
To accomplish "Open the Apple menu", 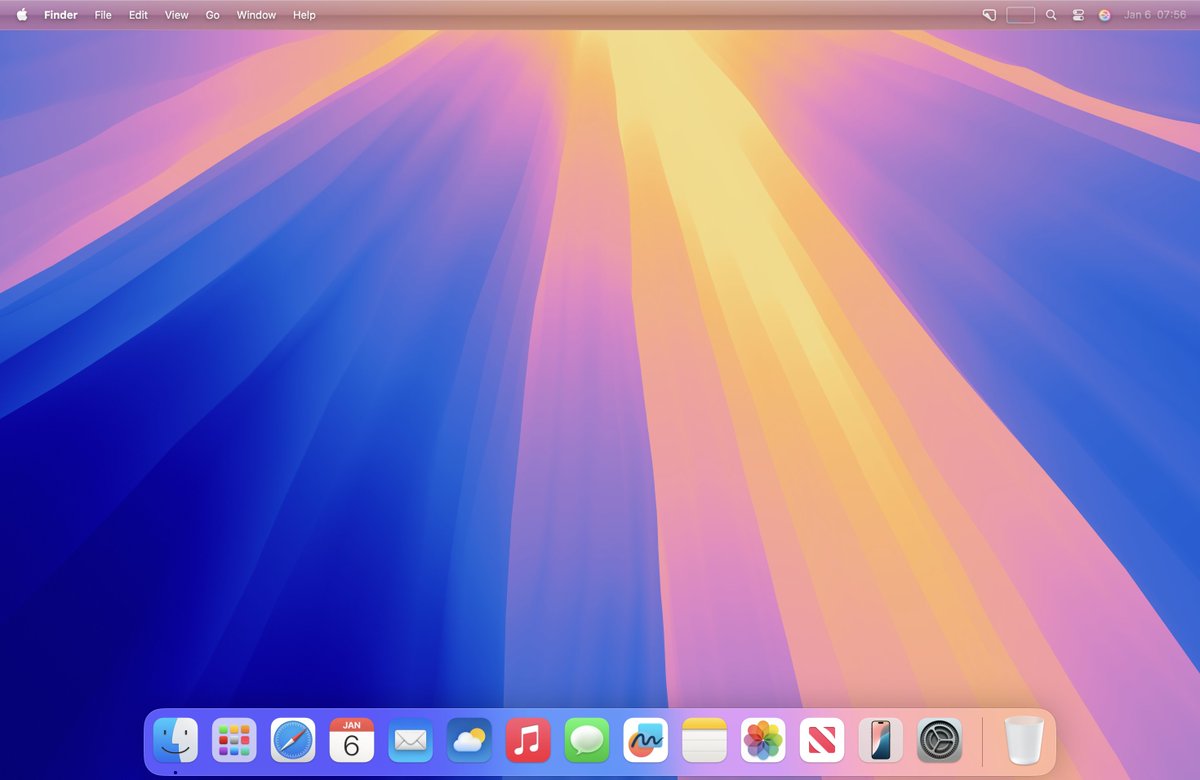I will coord(21,15).
